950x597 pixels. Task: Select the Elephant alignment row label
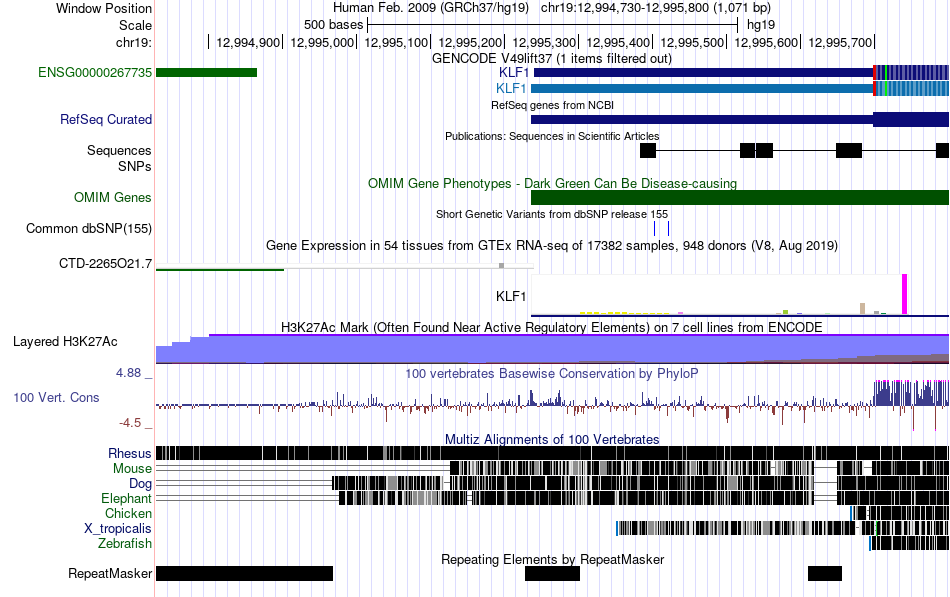click(x=126, y=499)
